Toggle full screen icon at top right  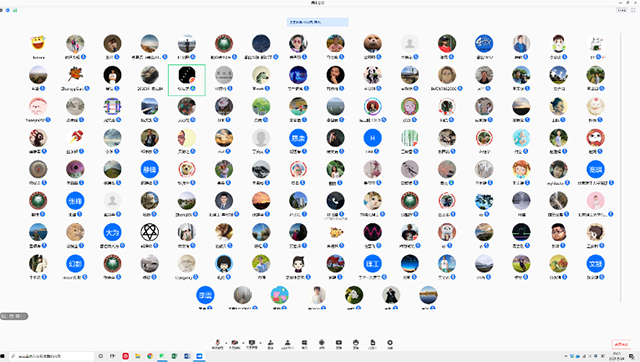coord(633,10)
